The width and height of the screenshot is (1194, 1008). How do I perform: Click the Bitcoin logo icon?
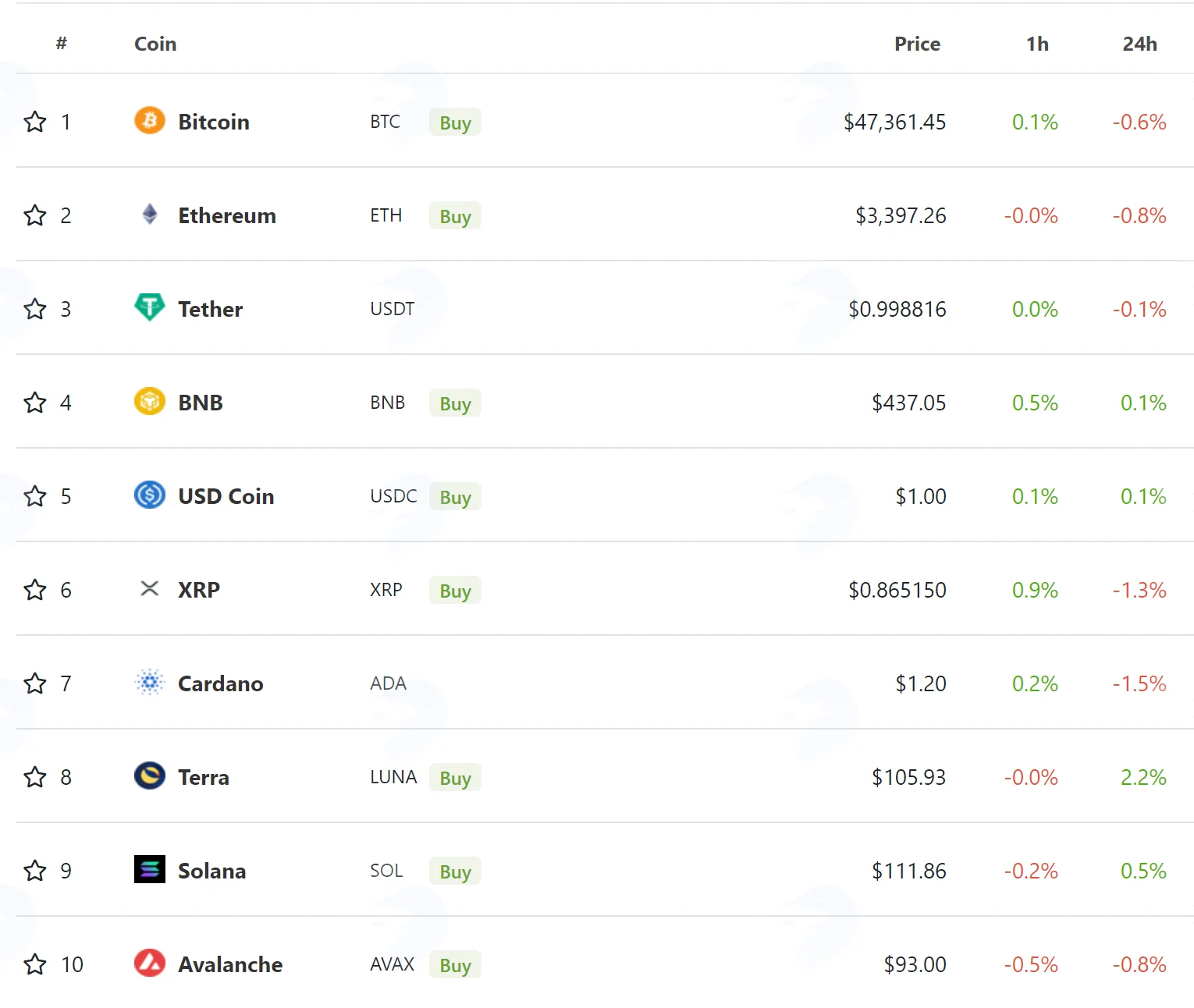150,121
